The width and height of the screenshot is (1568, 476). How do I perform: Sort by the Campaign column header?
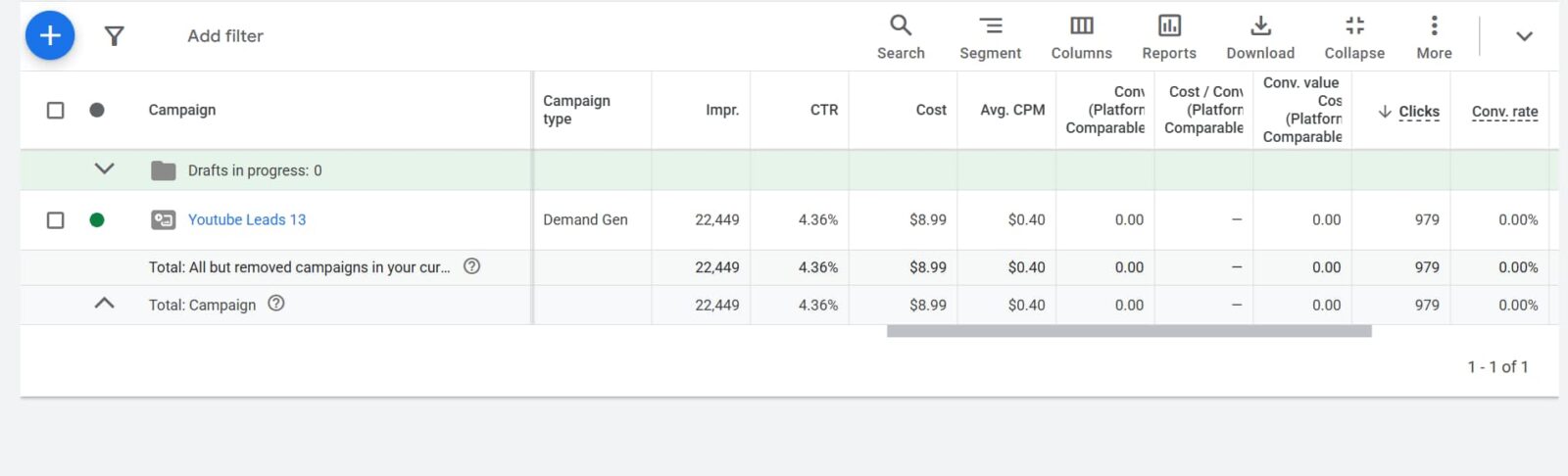182,110
